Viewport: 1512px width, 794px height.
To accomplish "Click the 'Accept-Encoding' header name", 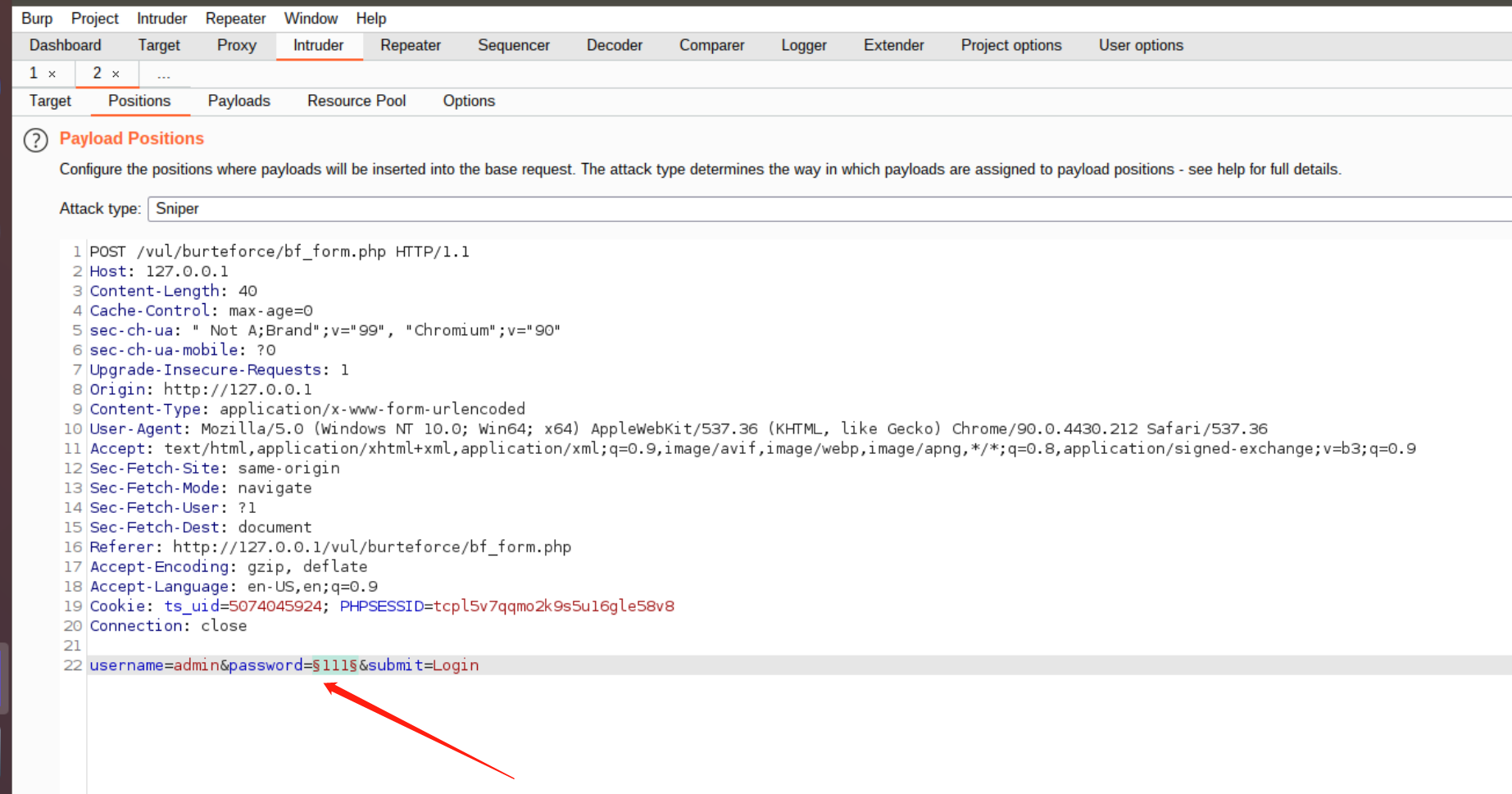I will 159,566.
